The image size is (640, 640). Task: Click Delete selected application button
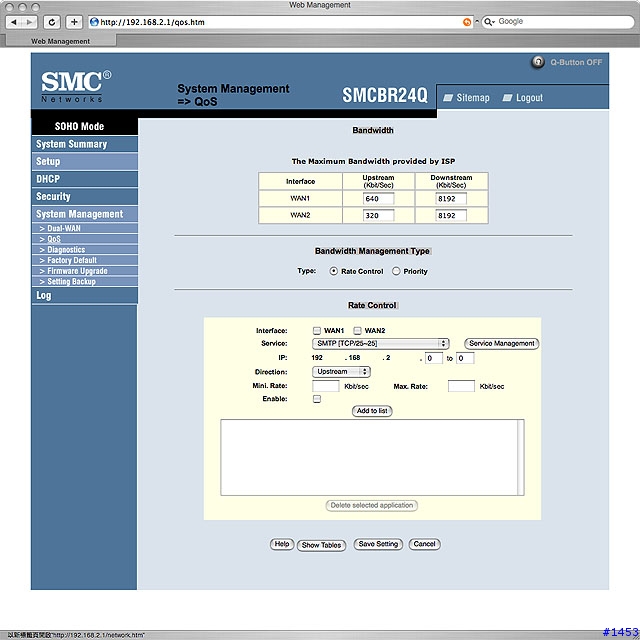[x=371, y=506]
